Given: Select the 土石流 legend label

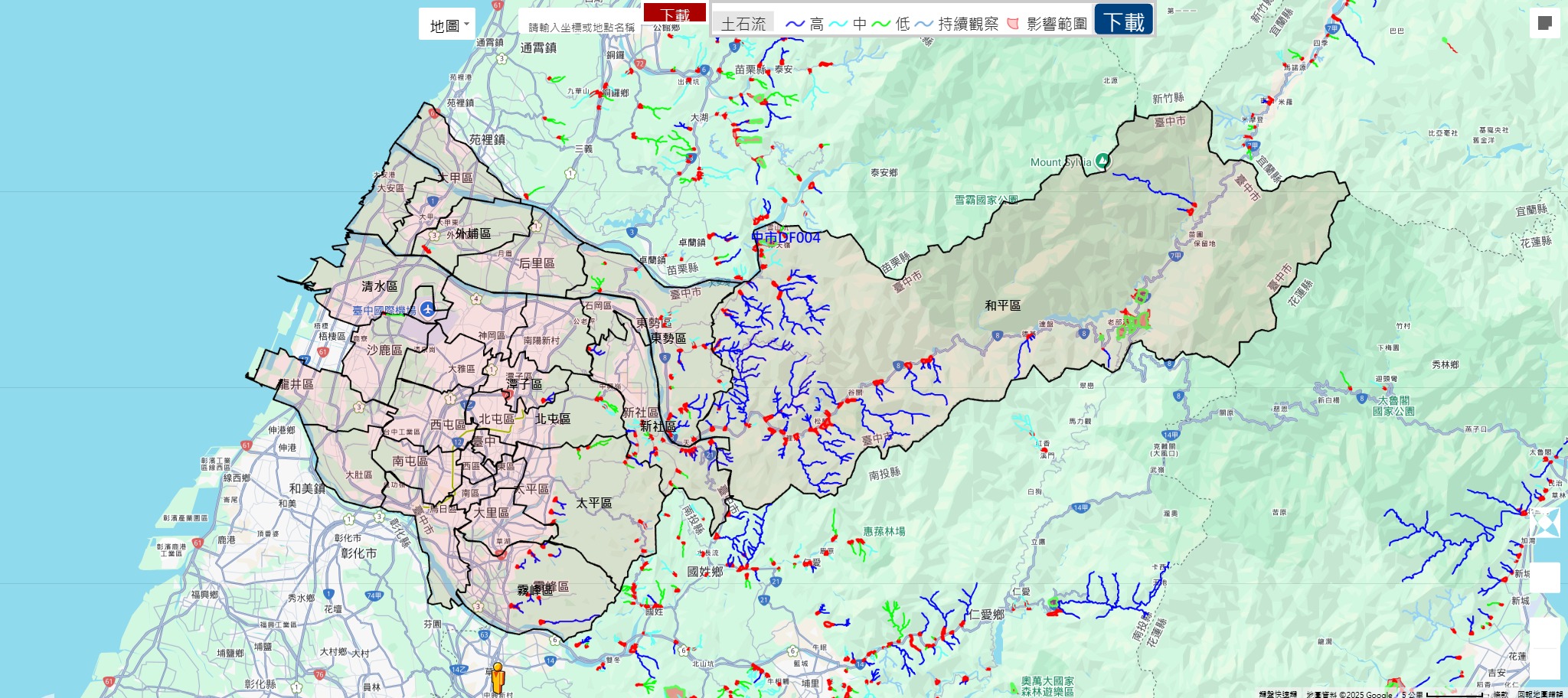Looking at the screenshot, I should click(x=743, y=24).
